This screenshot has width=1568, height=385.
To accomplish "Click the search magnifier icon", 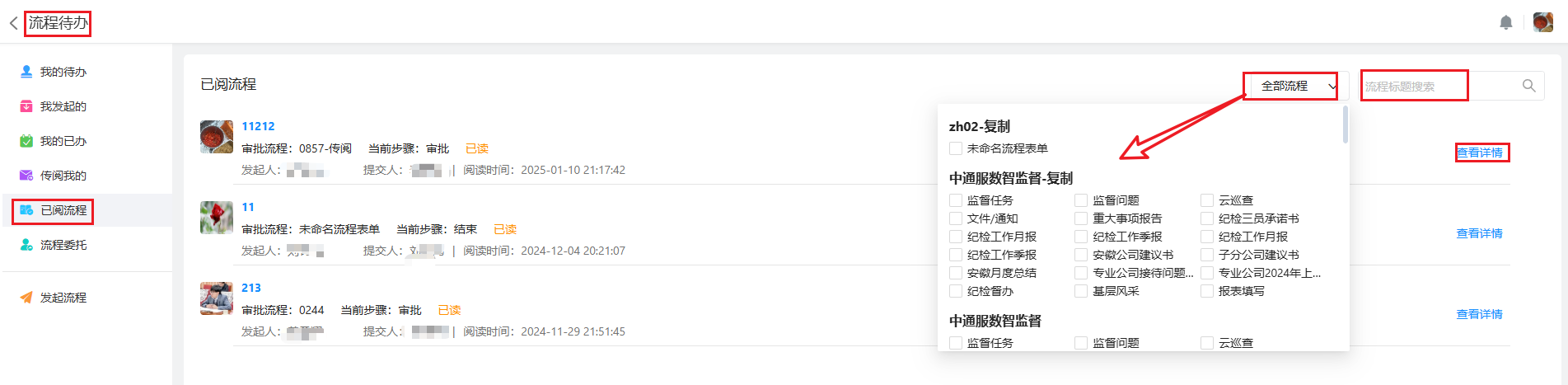I will [x=1528, y=86].
